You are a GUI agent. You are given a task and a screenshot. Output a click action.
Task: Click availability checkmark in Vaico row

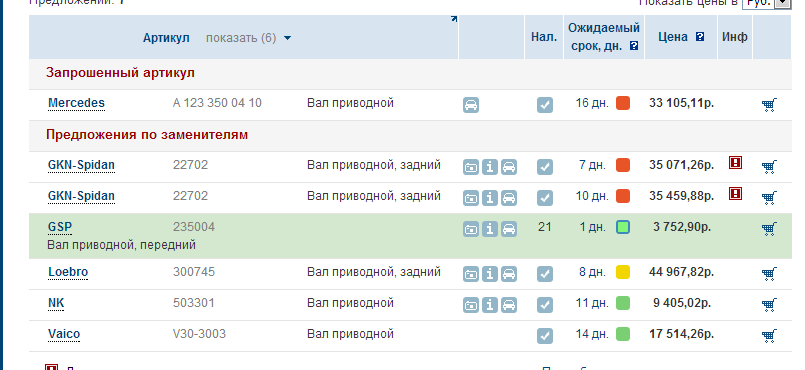coord(545,336)
